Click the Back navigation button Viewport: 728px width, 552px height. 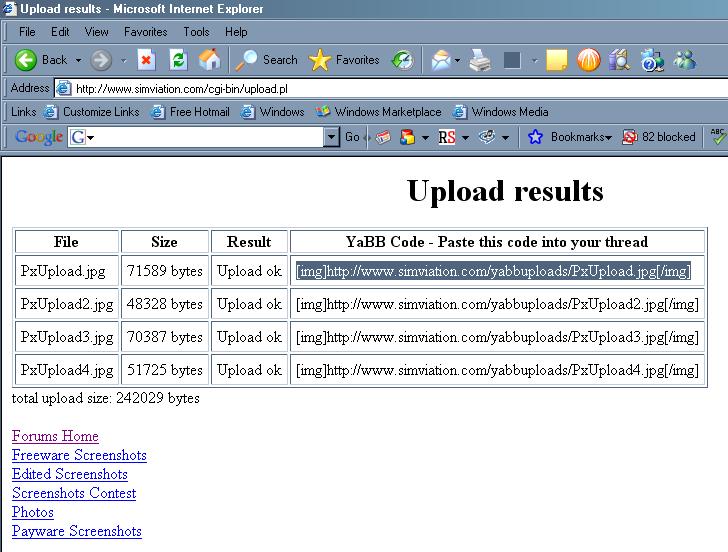[42, 60]
